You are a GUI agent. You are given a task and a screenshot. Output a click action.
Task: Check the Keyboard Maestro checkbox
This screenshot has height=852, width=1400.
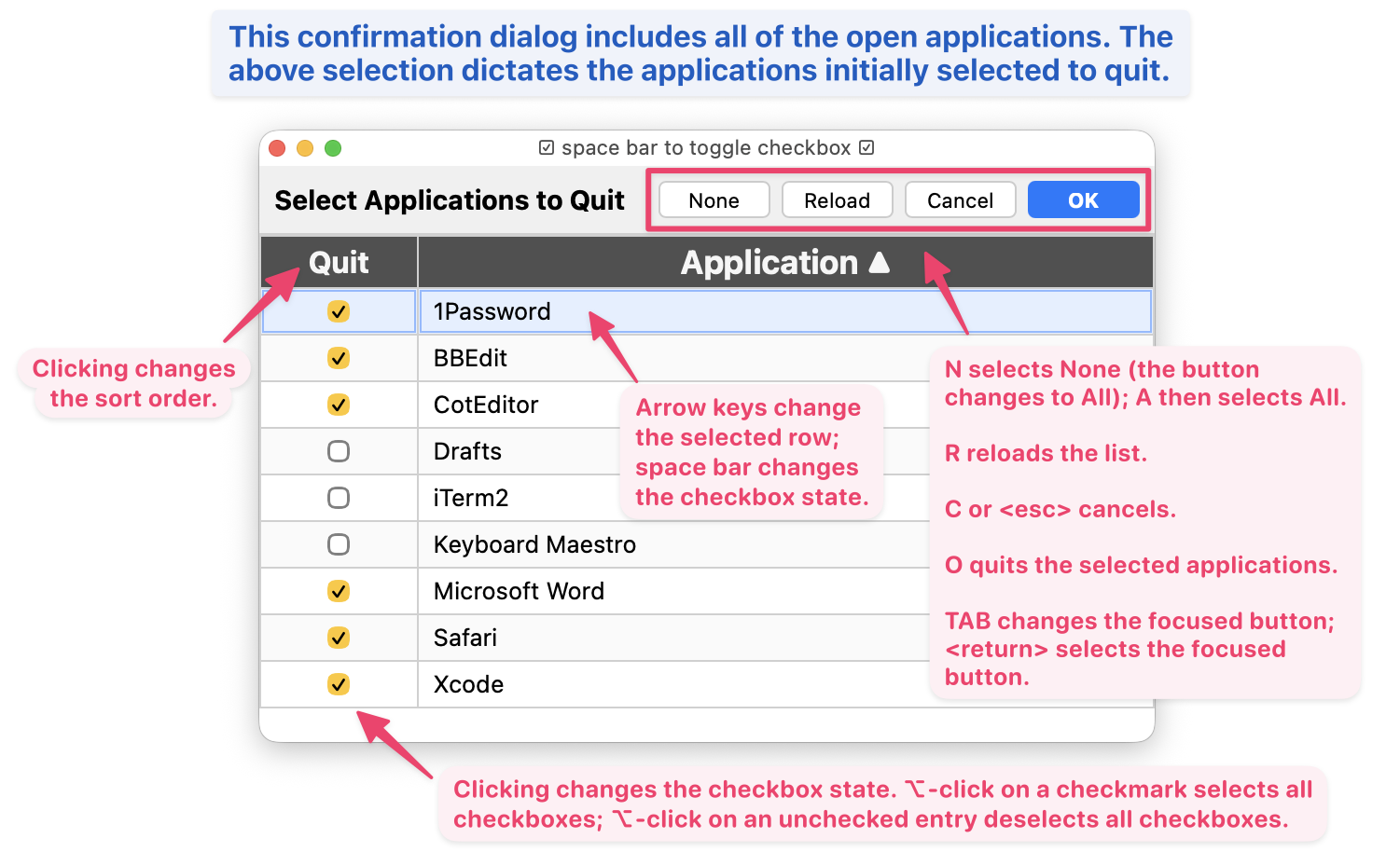(339, 544)
